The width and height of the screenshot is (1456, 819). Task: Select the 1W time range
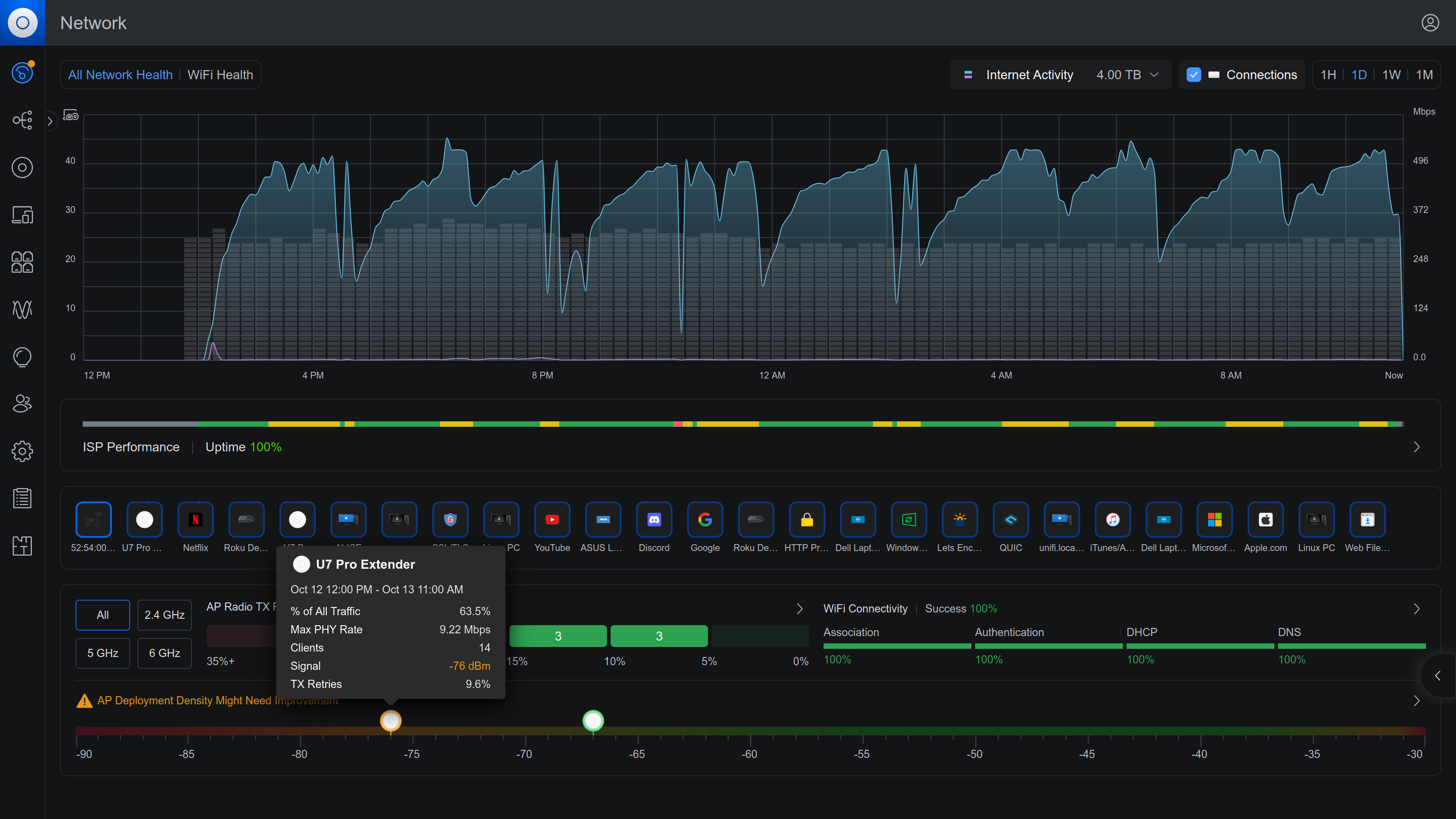pyautogui.click(x=1391, y=75)
